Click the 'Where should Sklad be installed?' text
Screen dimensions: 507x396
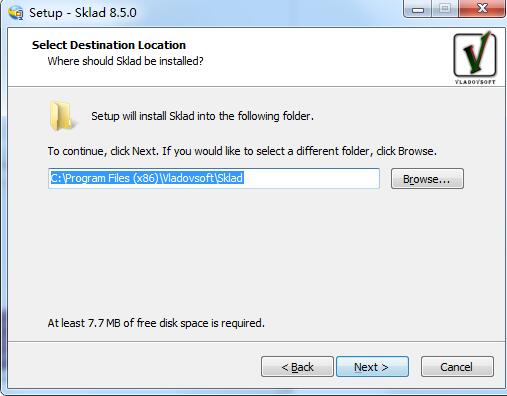point(125,61)
